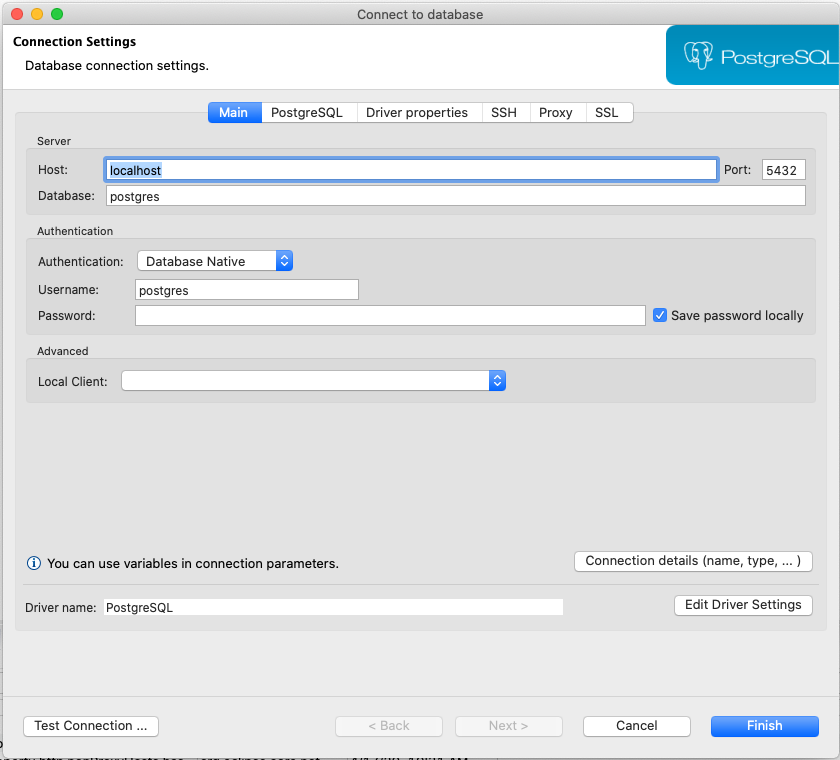Switch to the Proxy tab
Screen dimensions: 840x760
pos(556,112)
